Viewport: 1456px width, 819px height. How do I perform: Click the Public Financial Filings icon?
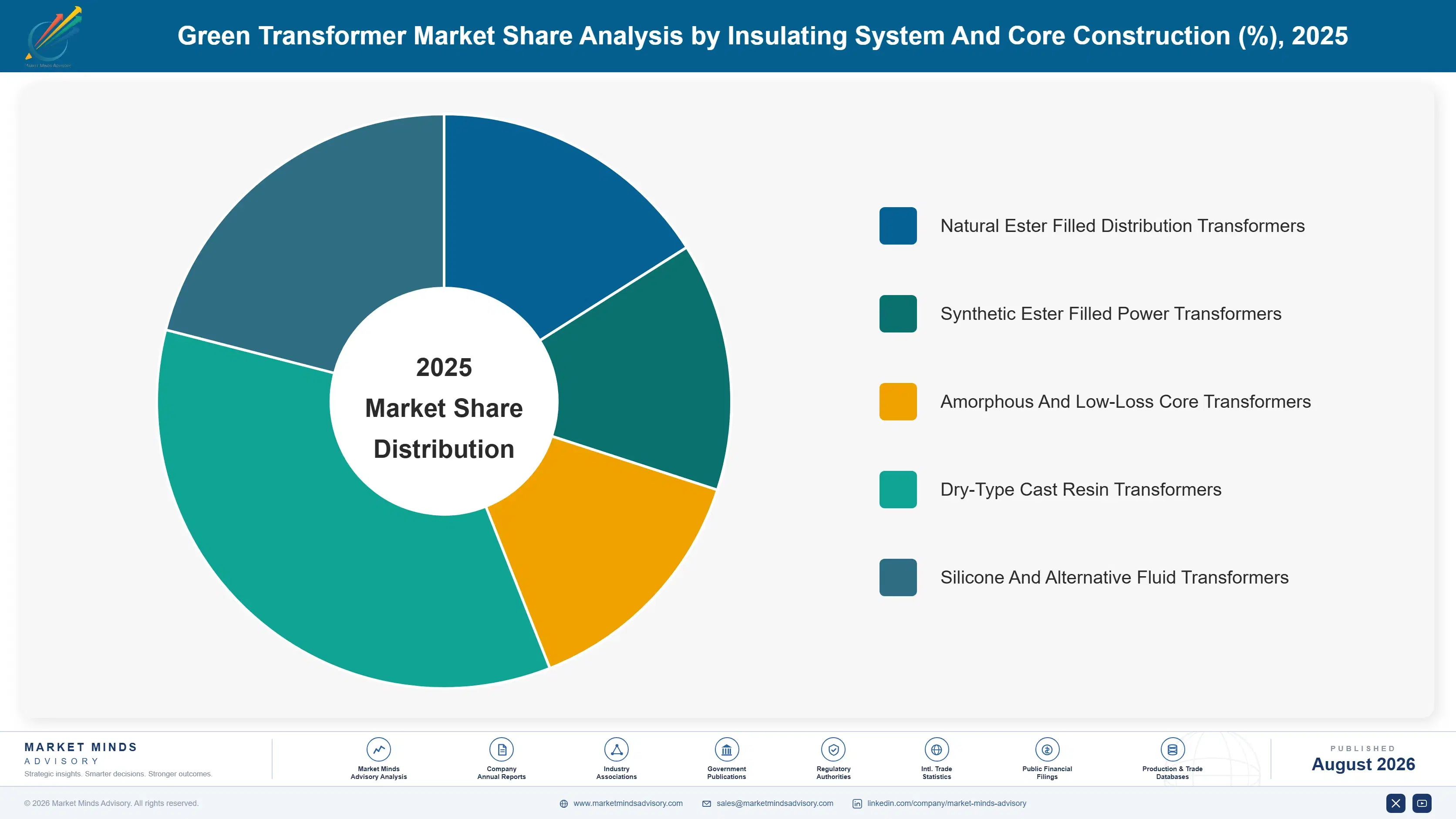click(1047, 749)
